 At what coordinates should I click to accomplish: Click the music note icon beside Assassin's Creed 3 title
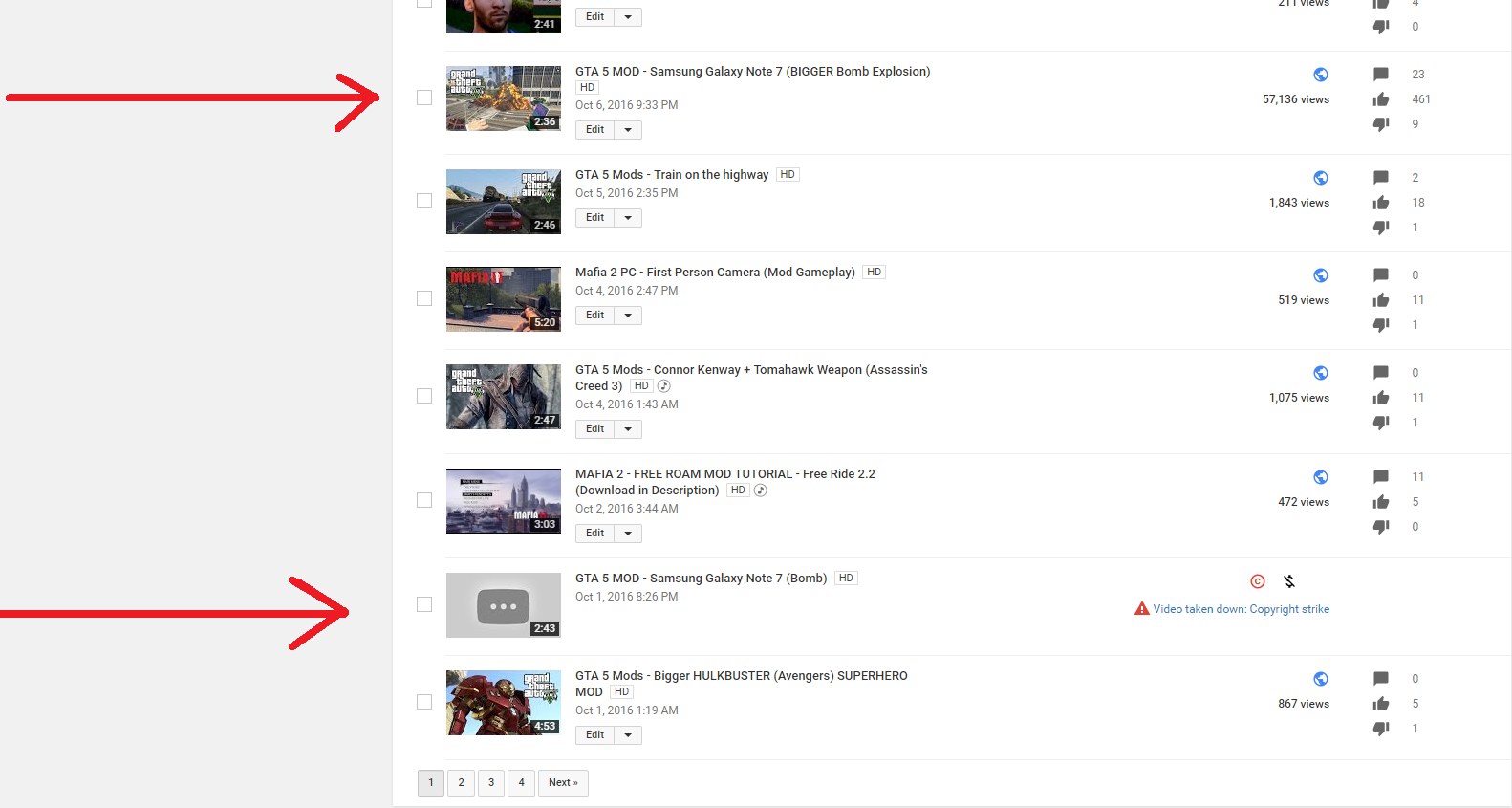pos(664,386)
